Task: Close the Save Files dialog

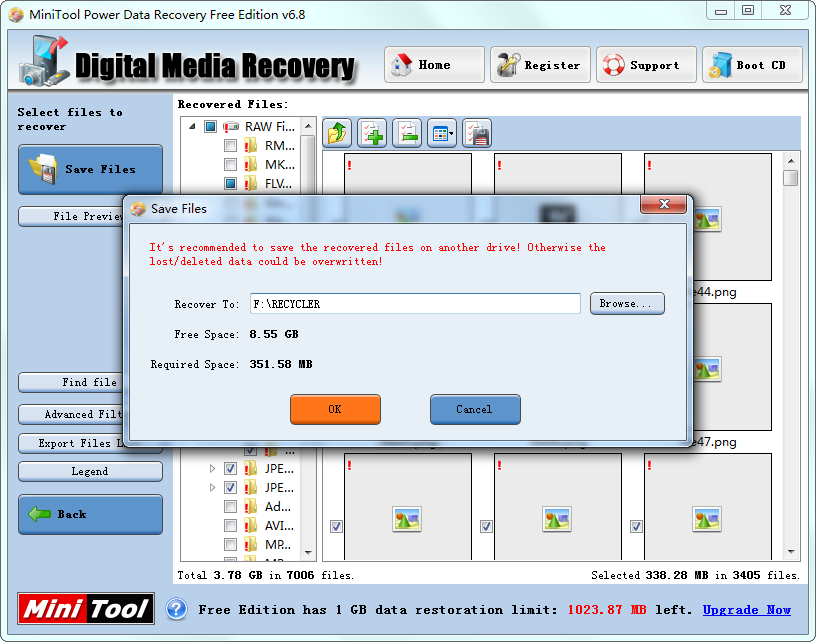Action: coord(664,204)
